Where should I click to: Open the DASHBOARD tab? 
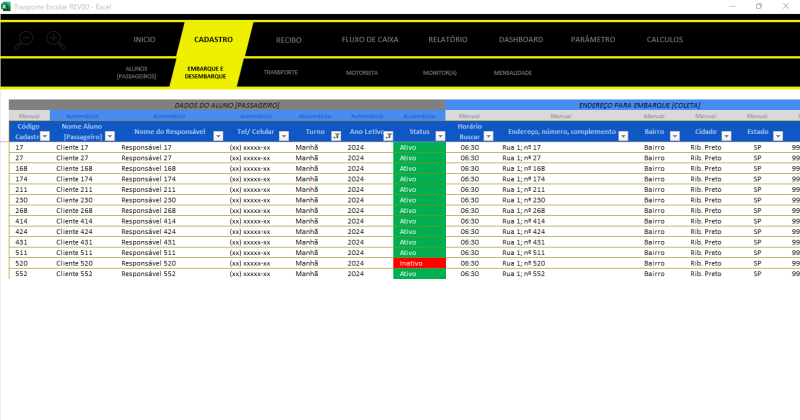click(521, 40)
